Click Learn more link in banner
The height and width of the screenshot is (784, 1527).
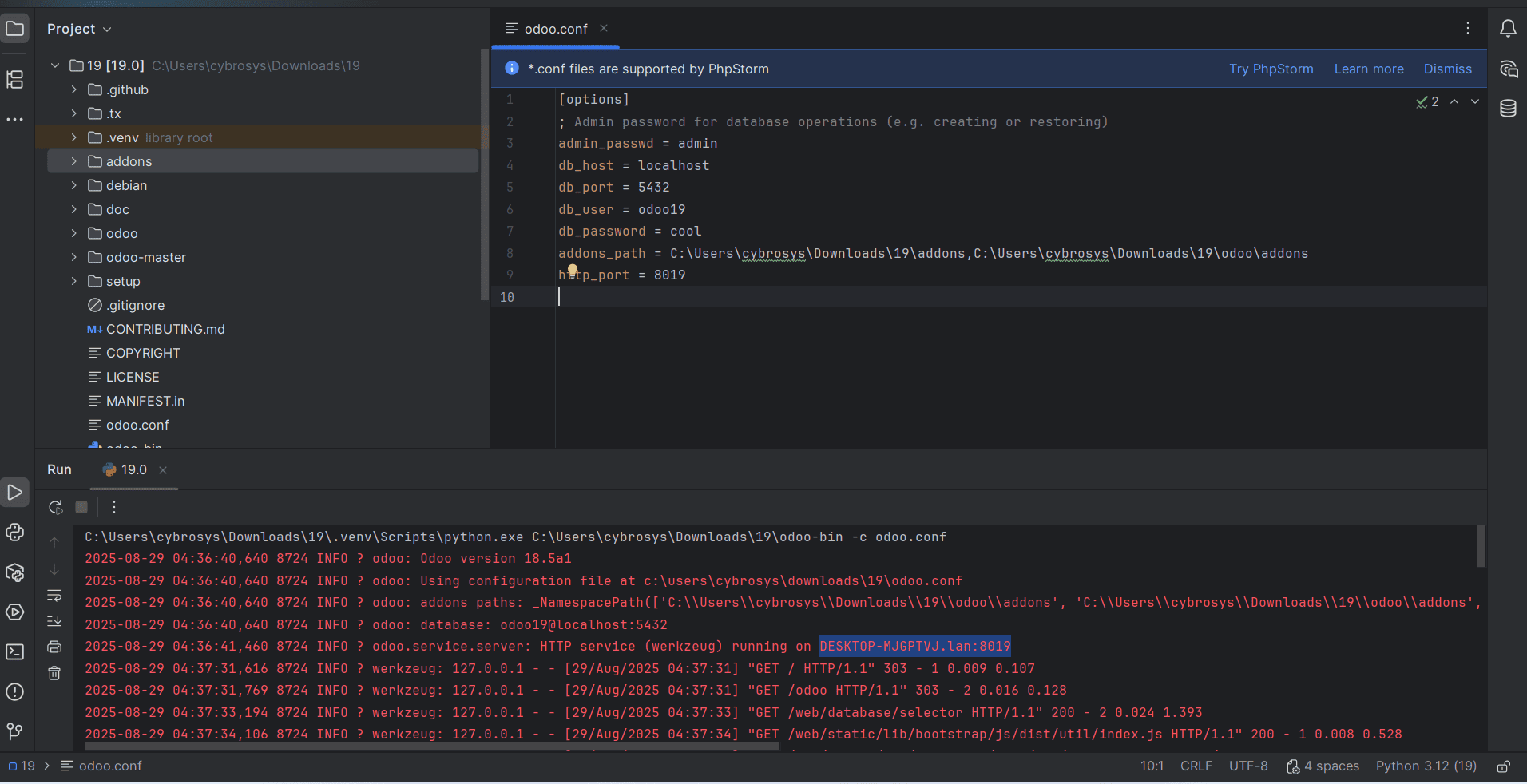(x=1369, y=69)
